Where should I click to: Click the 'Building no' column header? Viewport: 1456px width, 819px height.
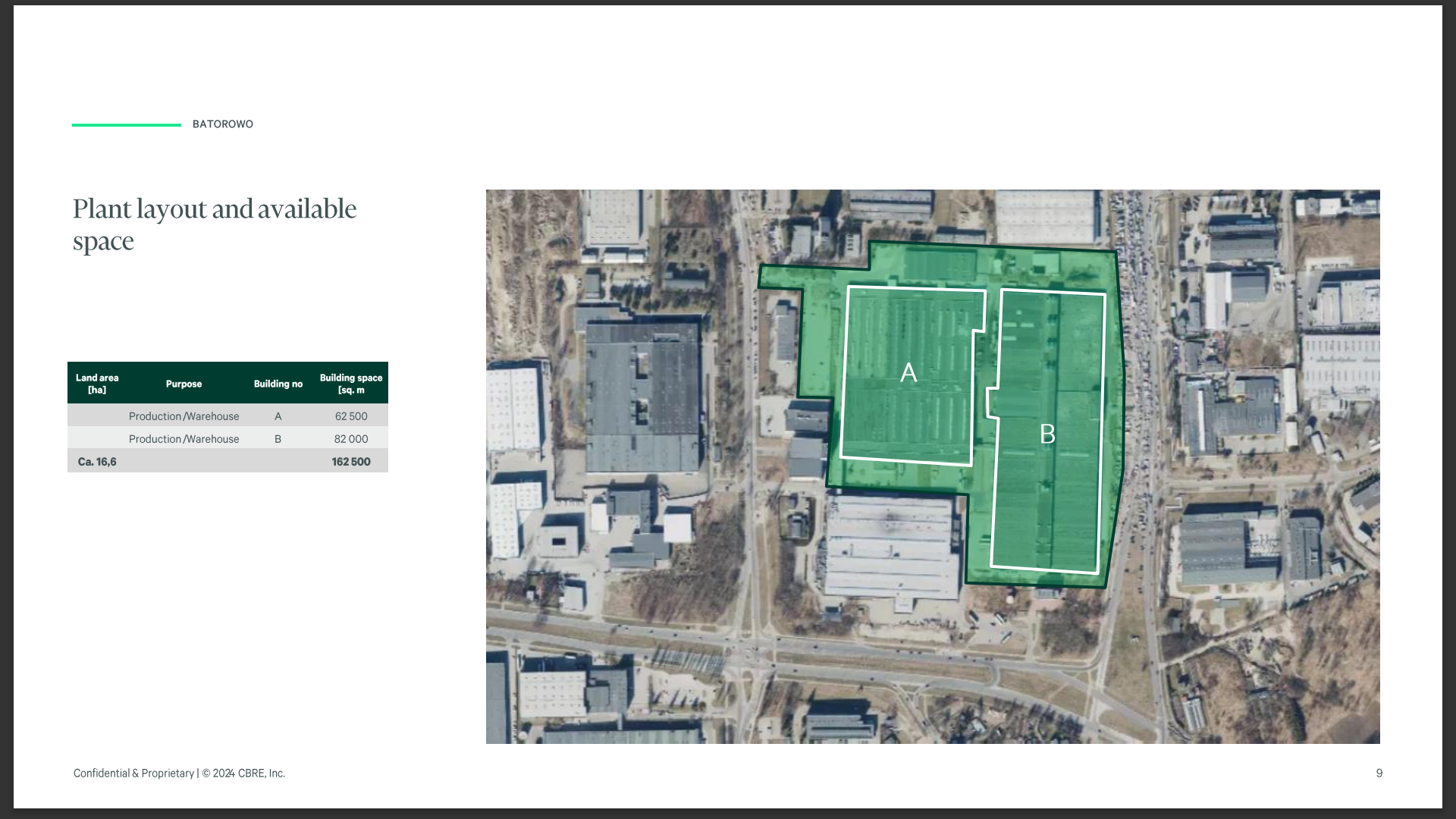278,384
